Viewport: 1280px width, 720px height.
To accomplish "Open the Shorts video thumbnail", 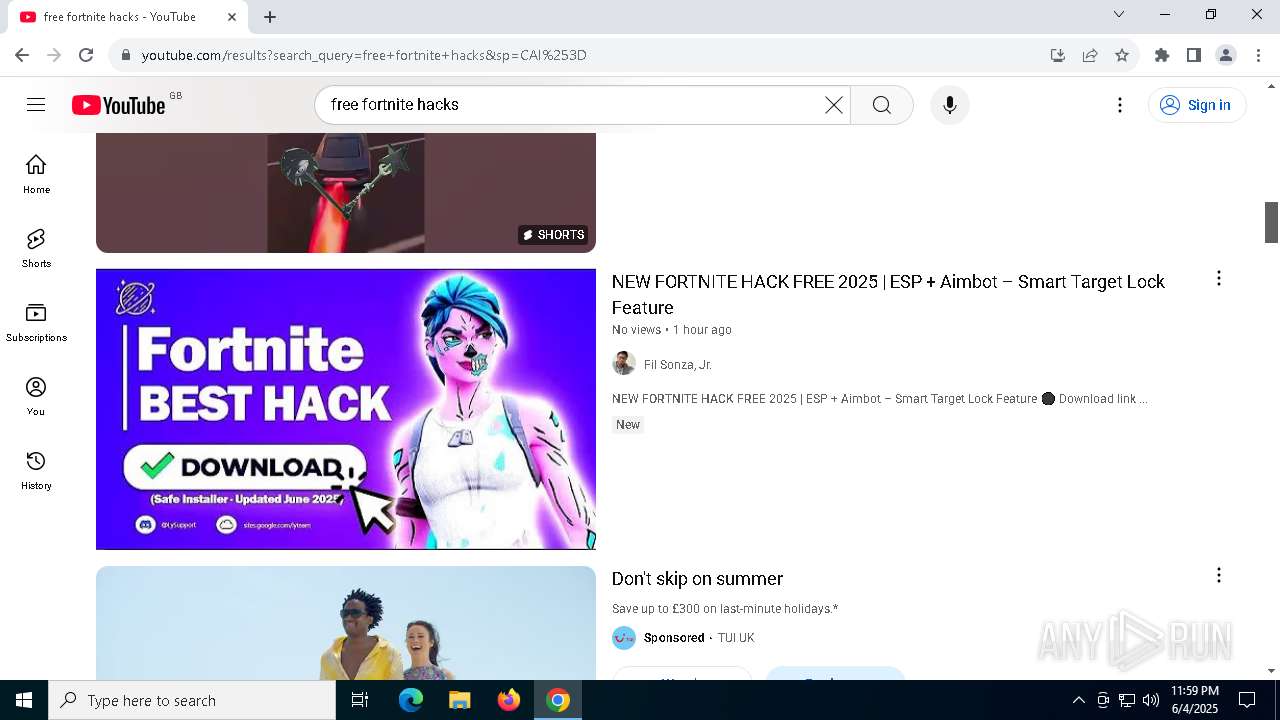I will [346, 193].
